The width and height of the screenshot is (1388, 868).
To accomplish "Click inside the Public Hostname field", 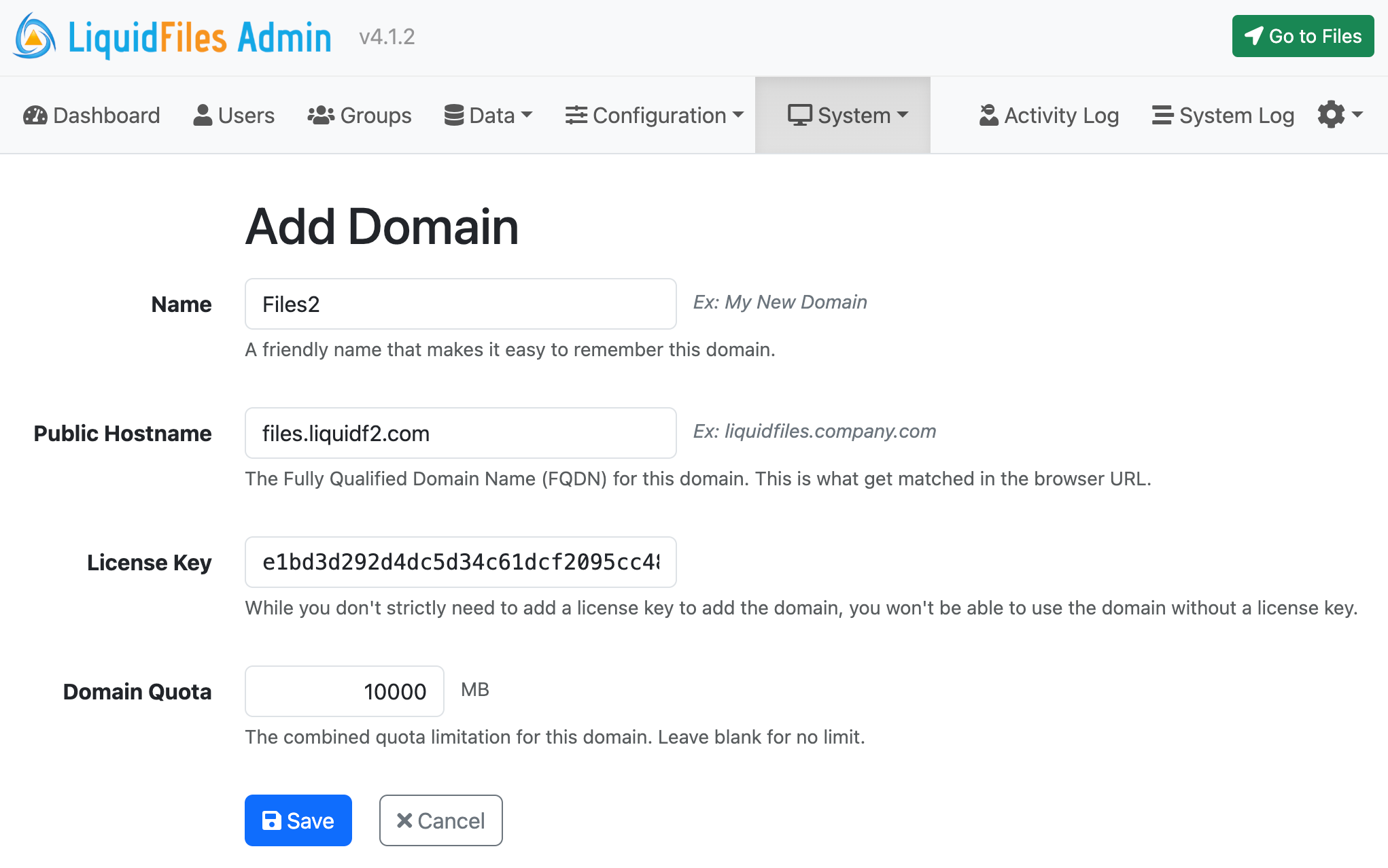I will (459, 433).
